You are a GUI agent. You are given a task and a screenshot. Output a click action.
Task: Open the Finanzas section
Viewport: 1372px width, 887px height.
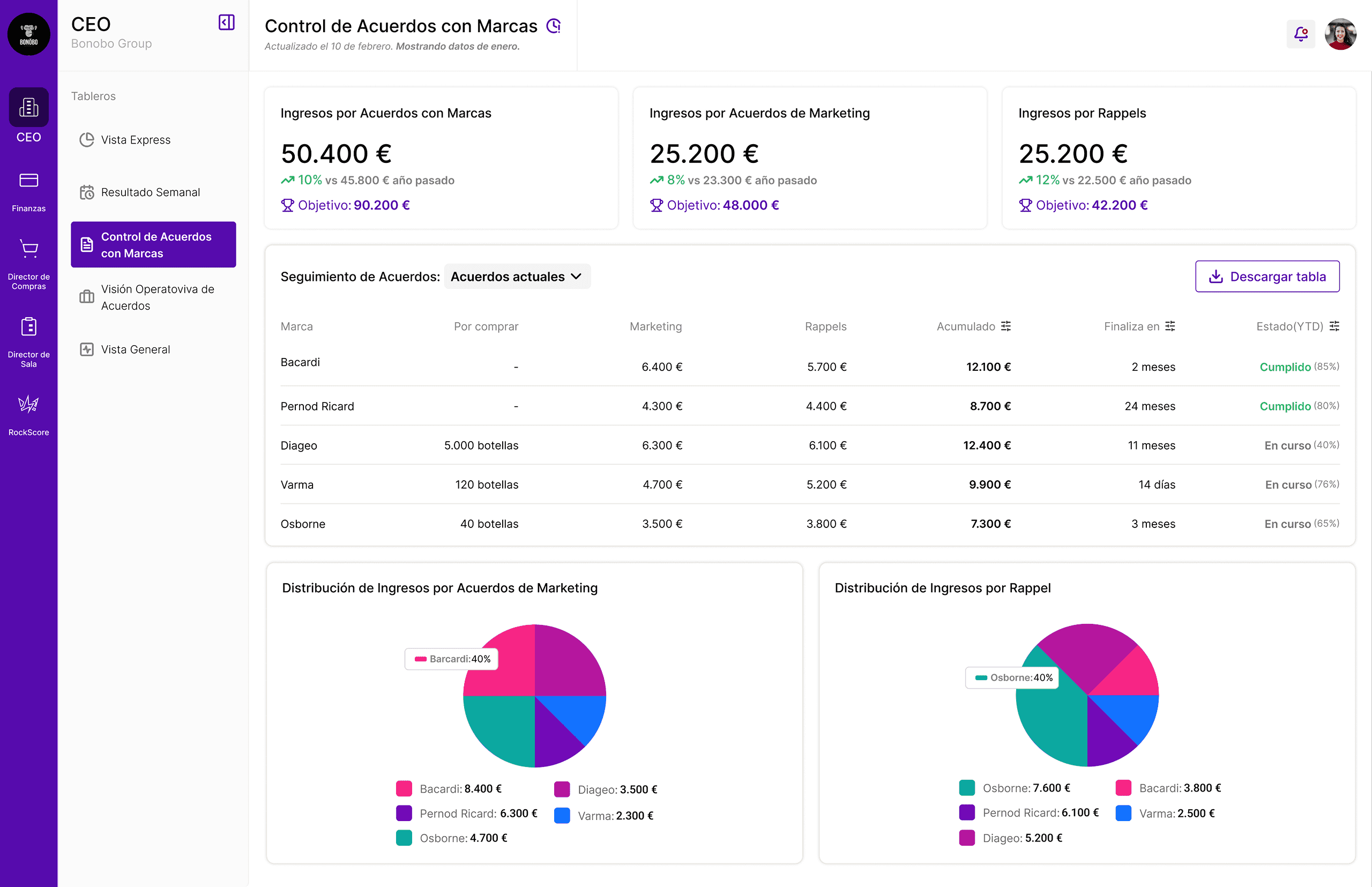click(x=29, y=192)
